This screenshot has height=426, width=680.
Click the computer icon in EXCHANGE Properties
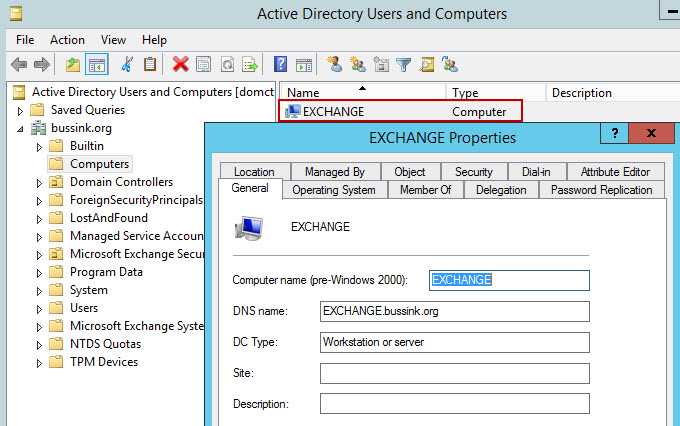click(249, 228)
